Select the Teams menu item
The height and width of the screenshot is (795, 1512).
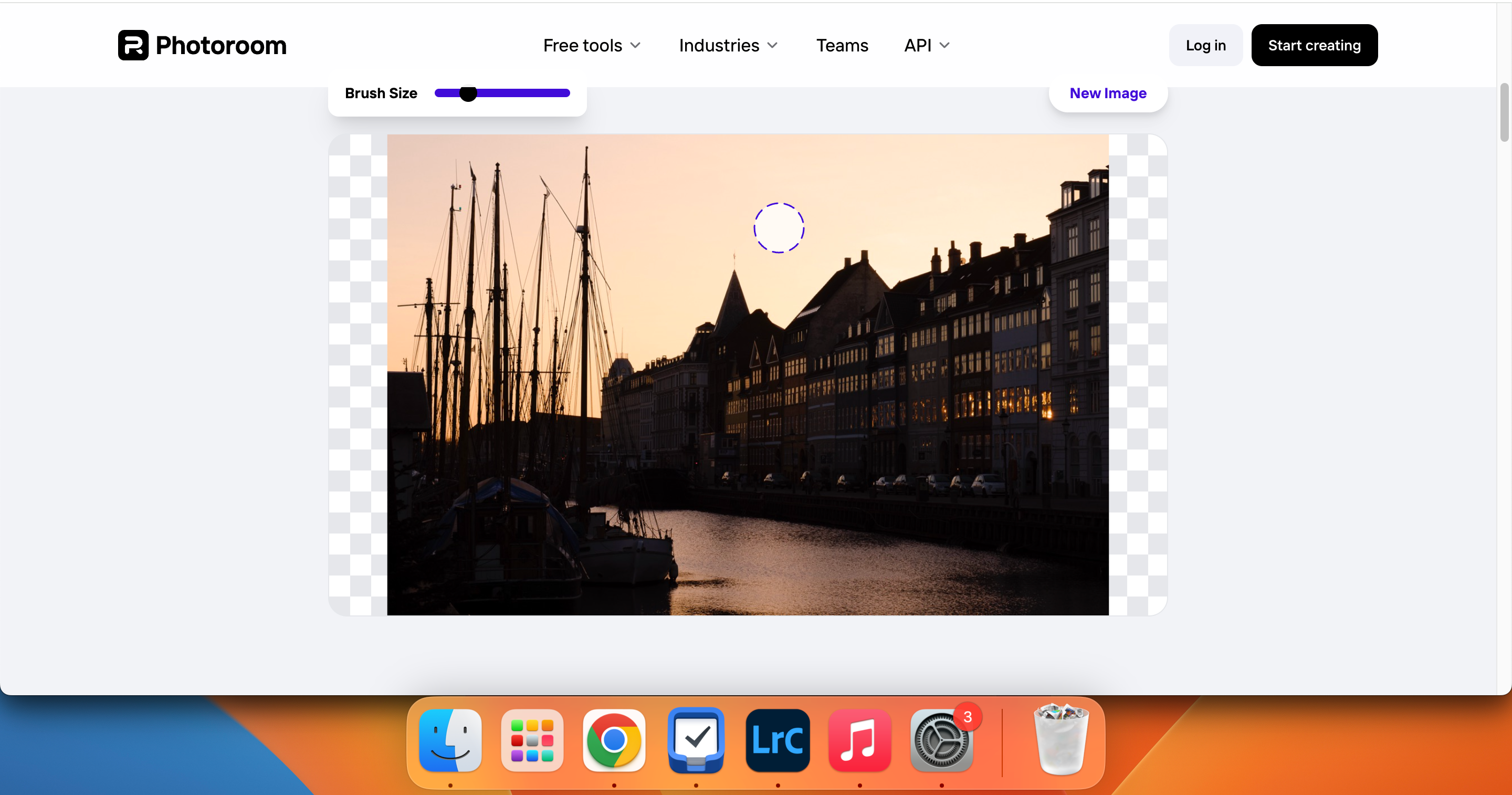pos(842,45)
